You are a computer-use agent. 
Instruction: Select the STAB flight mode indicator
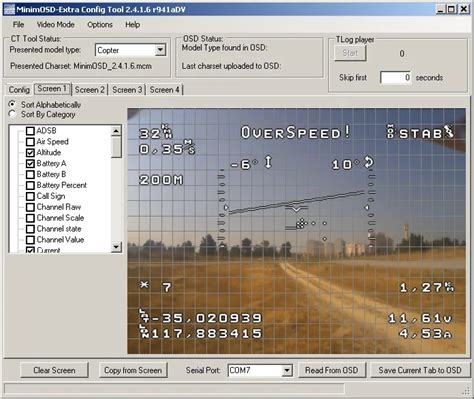(x=420, y=132)
